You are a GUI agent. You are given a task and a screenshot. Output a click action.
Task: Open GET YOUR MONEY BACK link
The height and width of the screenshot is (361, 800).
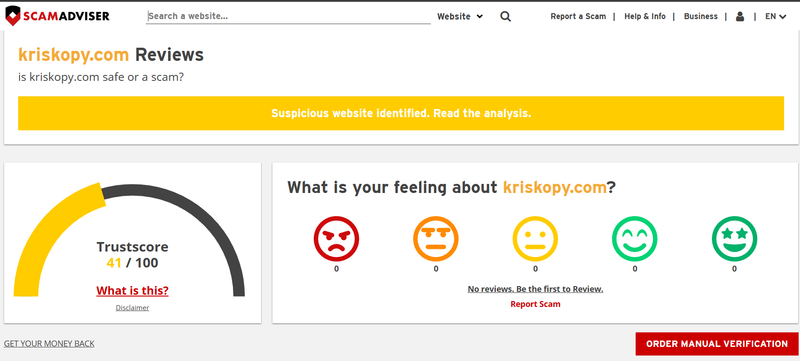coord(49,344)
